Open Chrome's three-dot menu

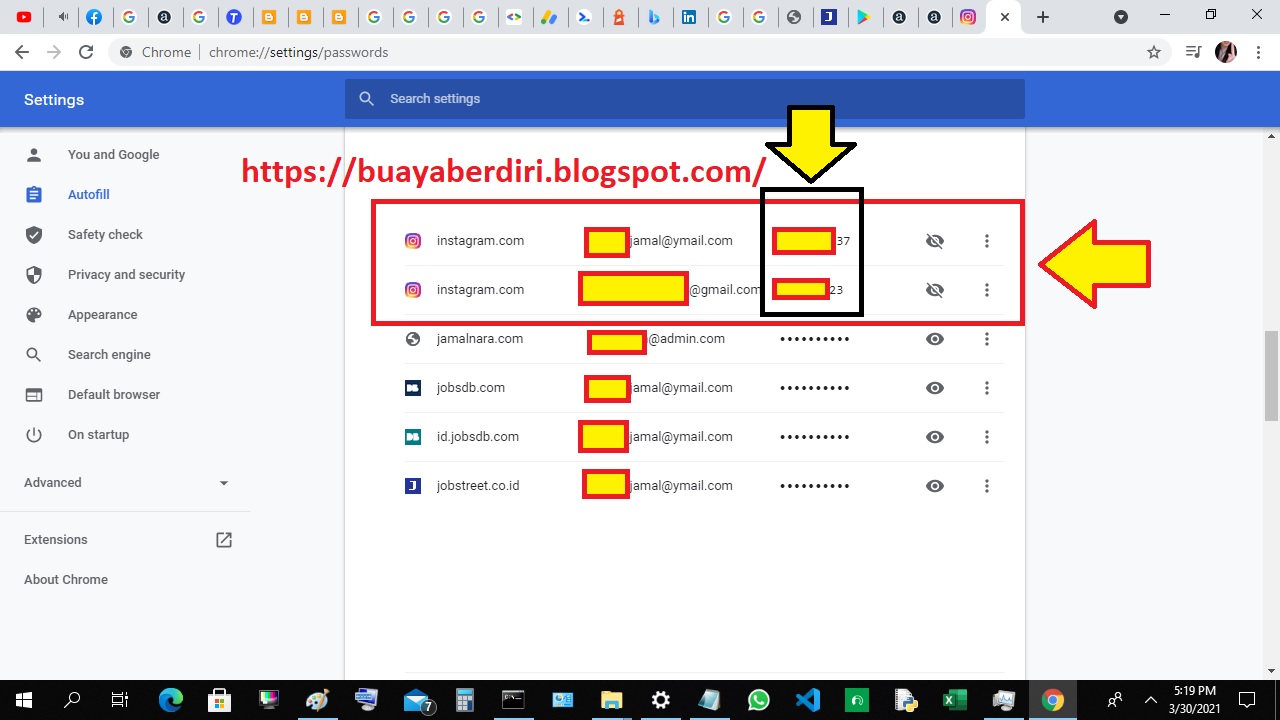click(1257, 52)
